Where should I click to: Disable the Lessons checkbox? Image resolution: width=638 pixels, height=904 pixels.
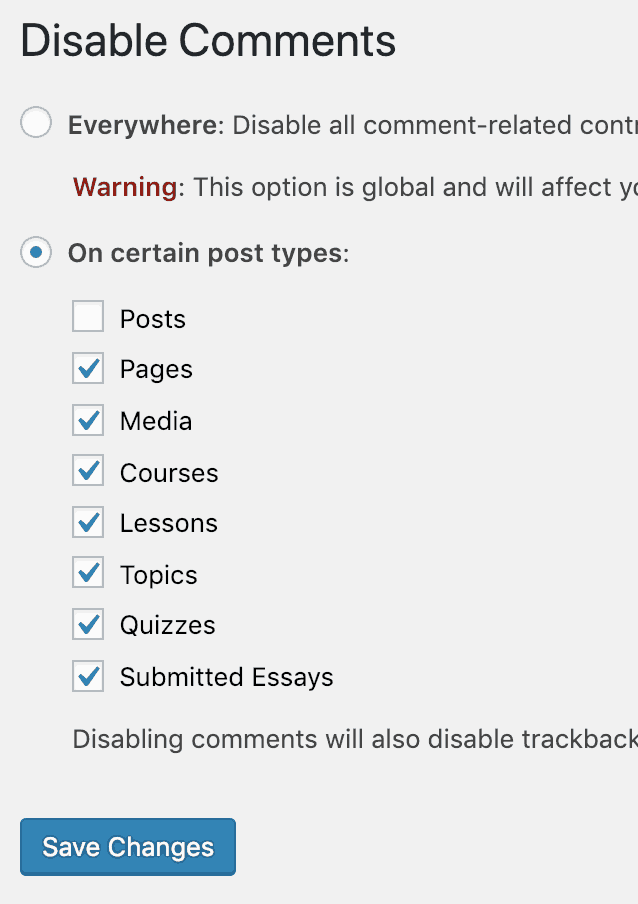click(88, 523)
